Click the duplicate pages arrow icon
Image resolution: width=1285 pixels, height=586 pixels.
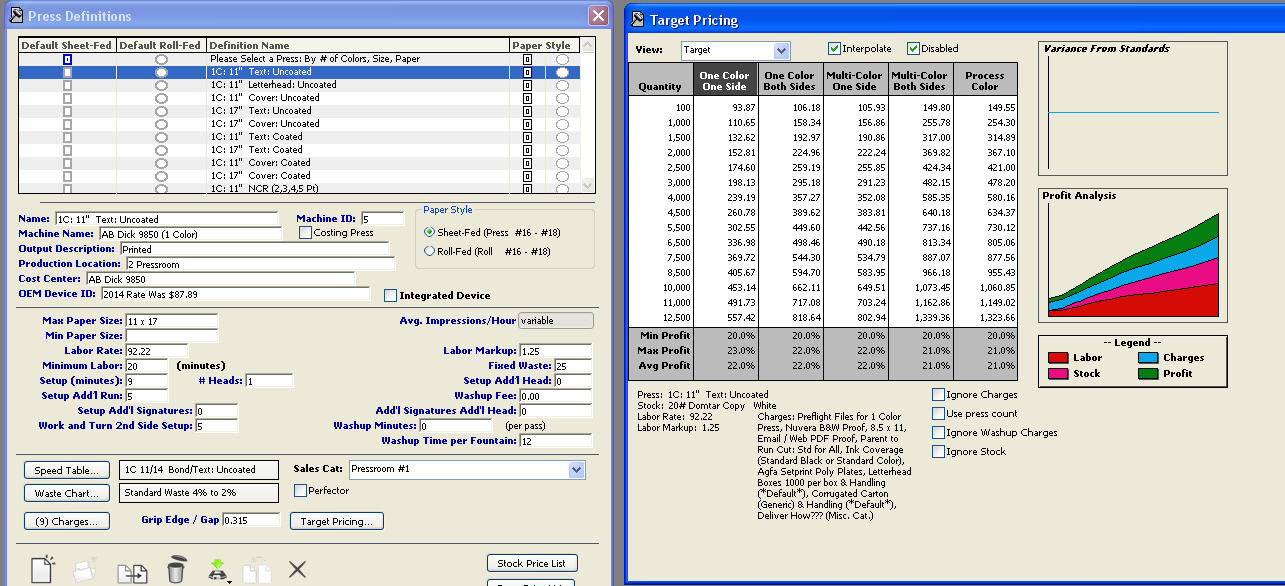[x=132, y=571]
